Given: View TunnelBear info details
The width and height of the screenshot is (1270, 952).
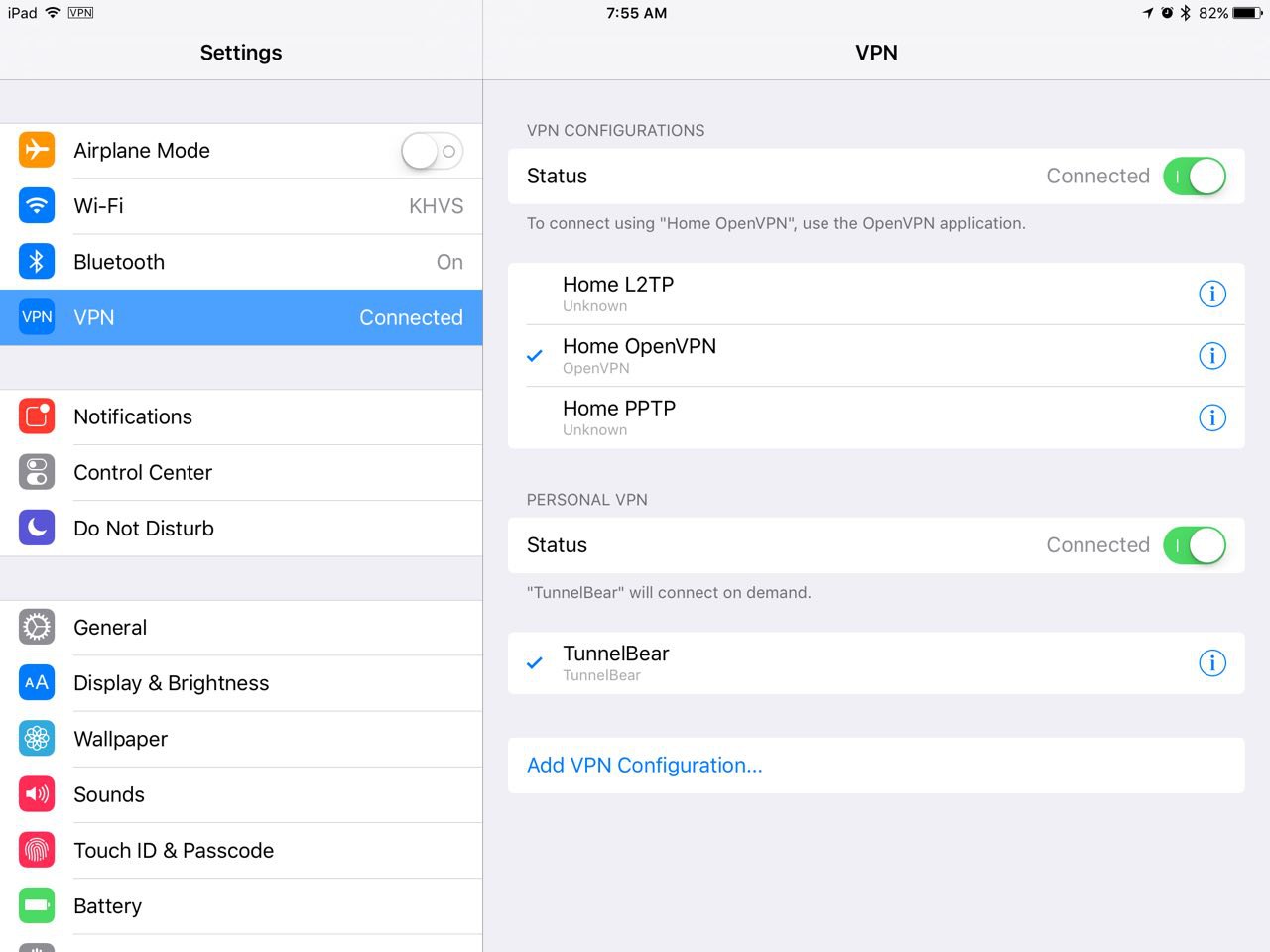Looking at the screenshot, I should coord(1211,663).
